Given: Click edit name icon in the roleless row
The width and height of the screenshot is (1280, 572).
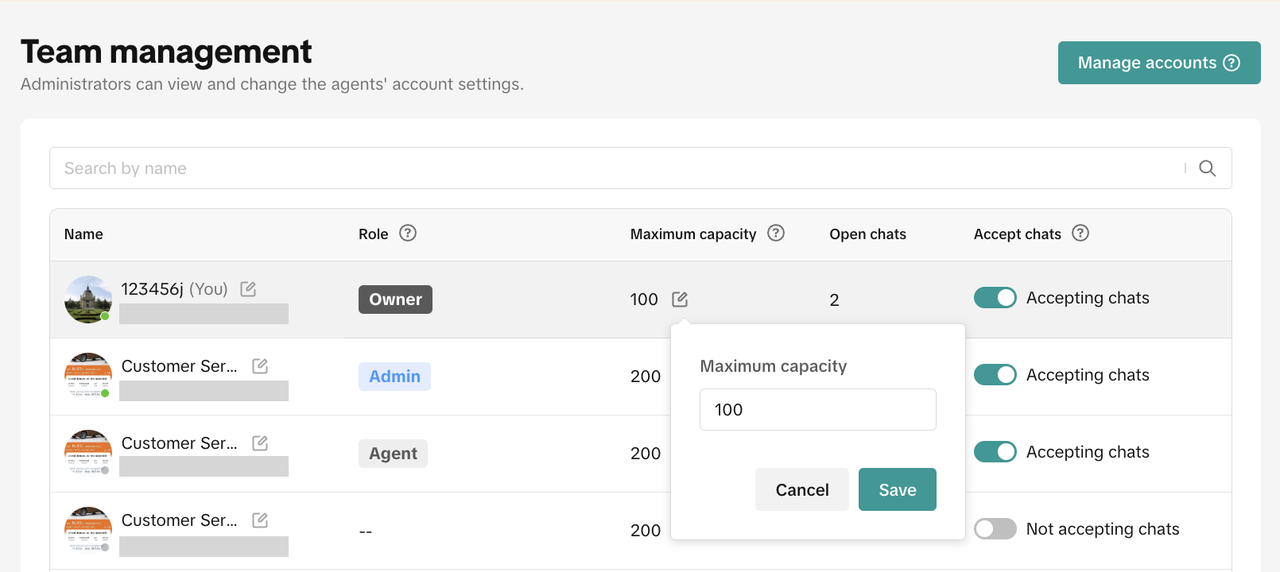Looking at the screenshot, I should pyautogui.click(x=260, y=520).
